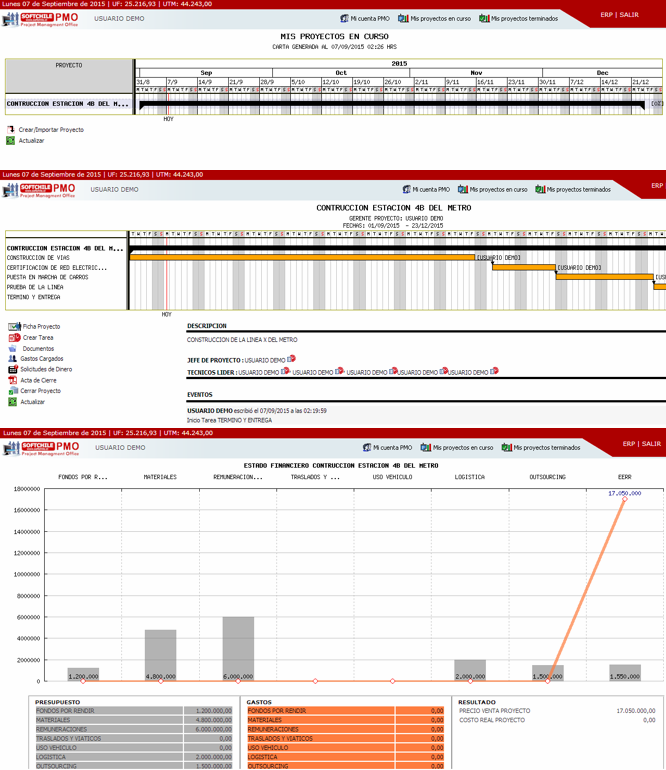This screenshot has height=770, width=666.
Task: Open Mis proyectos en curso in topmost header
Action: pyautogui.click(x=433, y=18)
